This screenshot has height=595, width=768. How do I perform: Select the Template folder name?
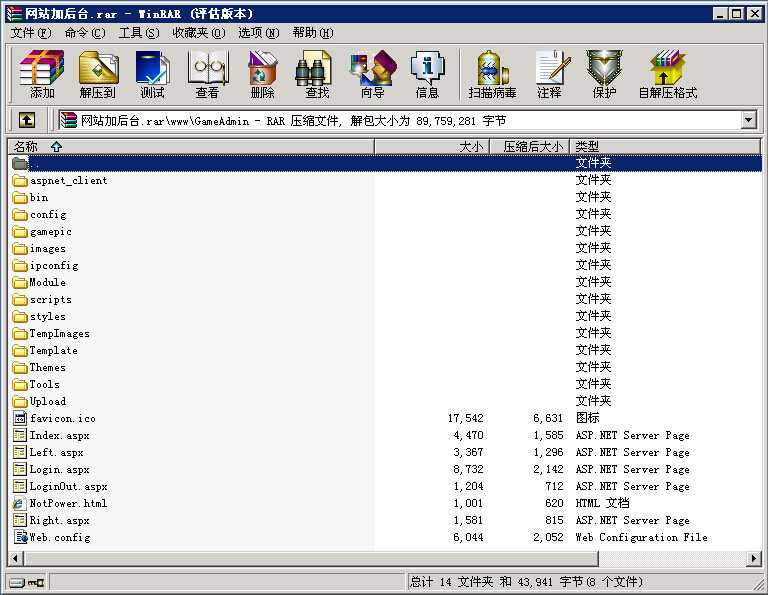click(x=53, y=351)
